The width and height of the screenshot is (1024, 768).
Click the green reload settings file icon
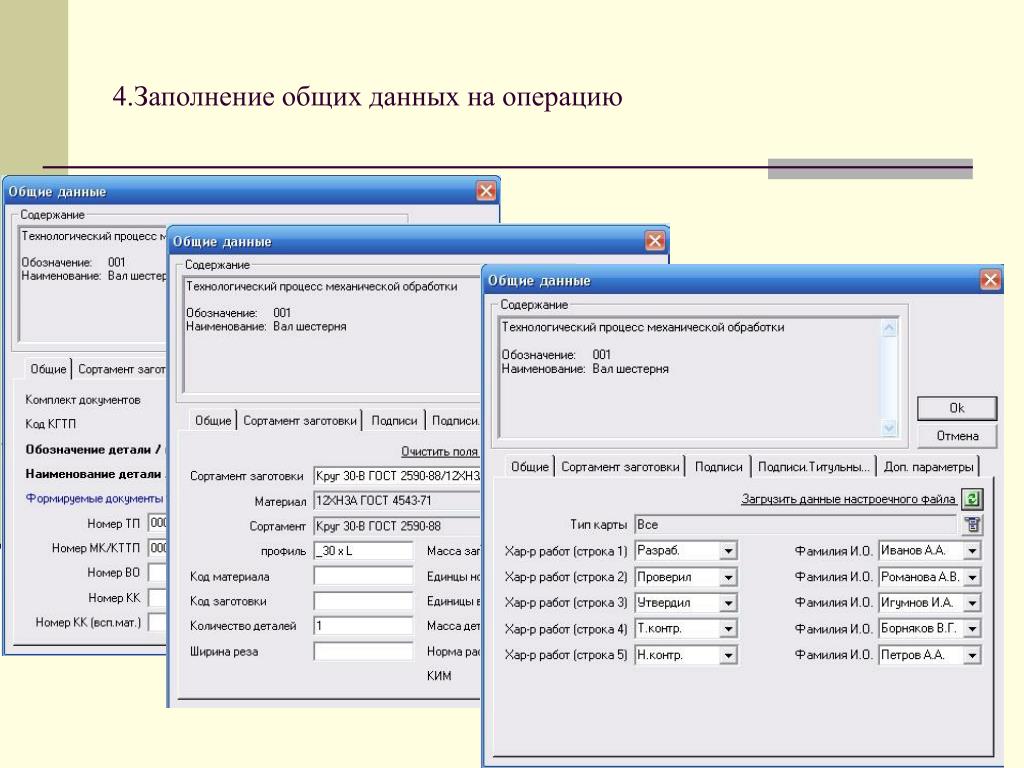[x=972, y=500]
